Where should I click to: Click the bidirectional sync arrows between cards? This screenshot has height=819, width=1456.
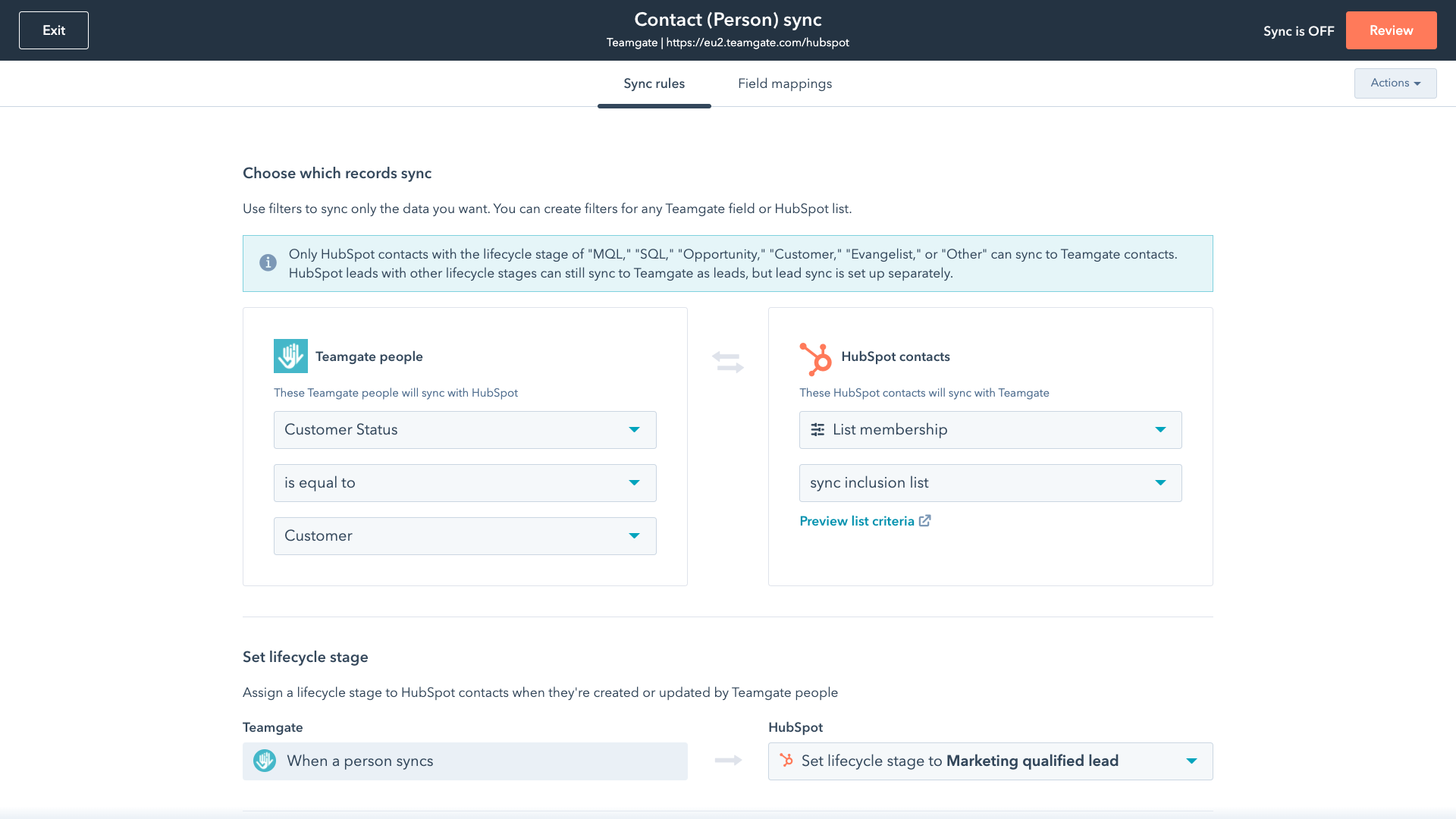[727, 362]
